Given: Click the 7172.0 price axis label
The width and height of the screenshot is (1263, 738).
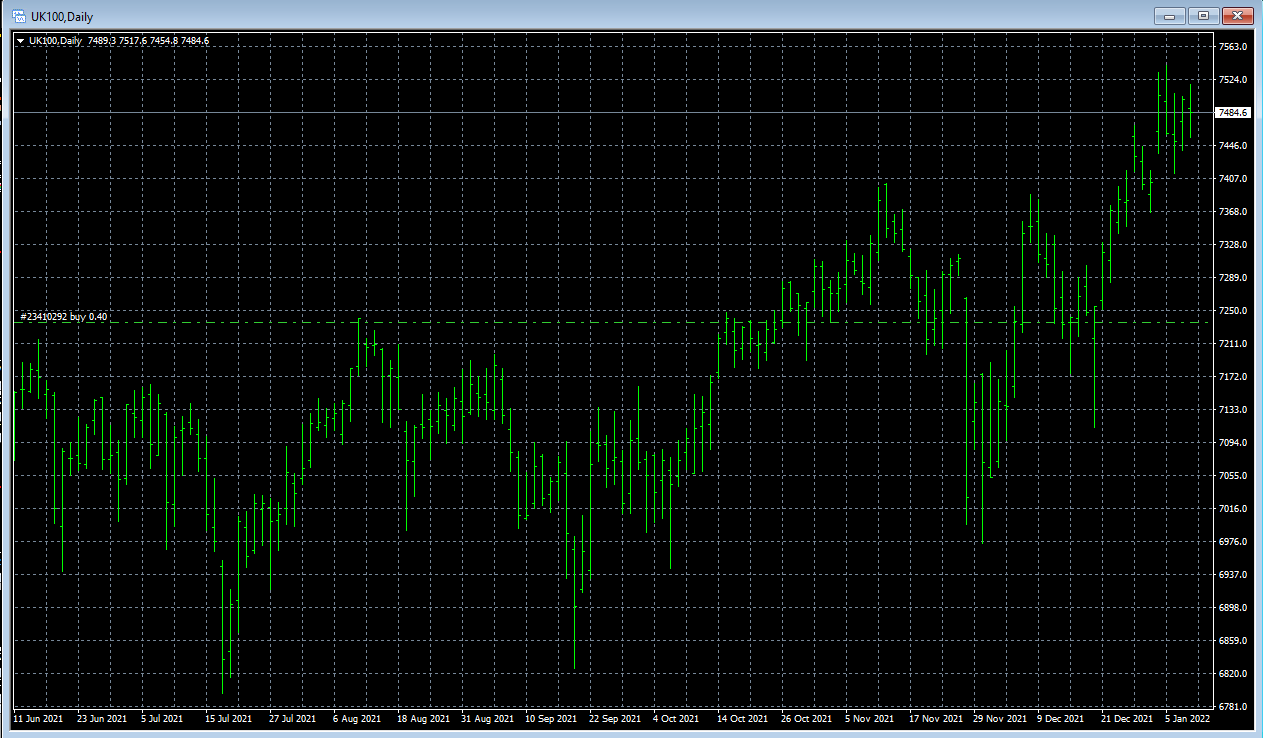Looking at the screenshot, I should [1233, 377].
